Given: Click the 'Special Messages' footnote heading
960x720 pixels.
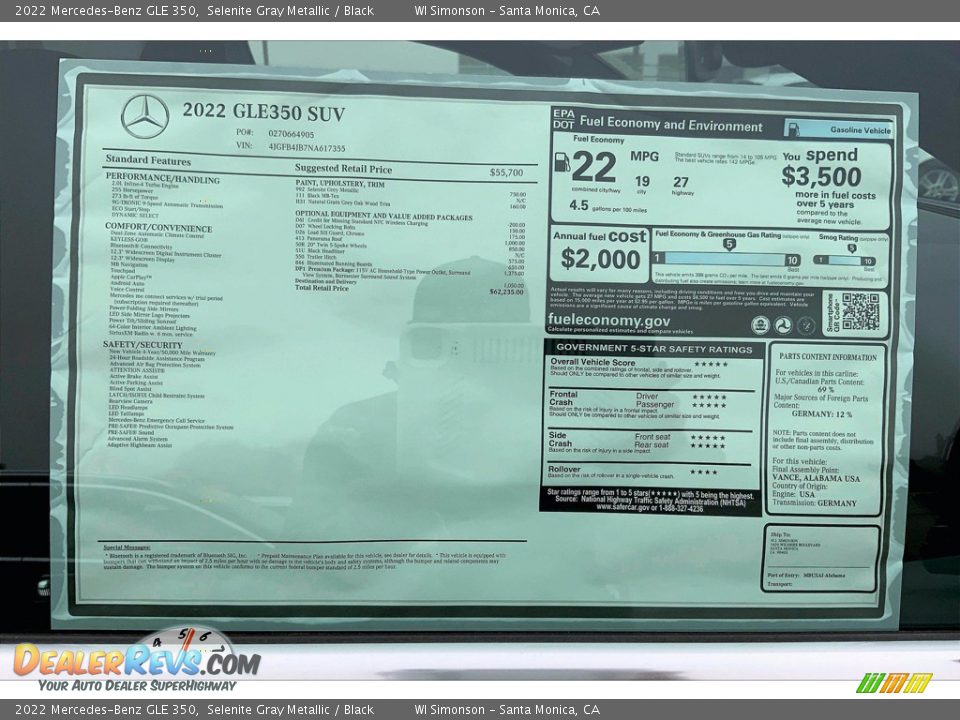Looking at the screenshot, I should pos(127,547).
